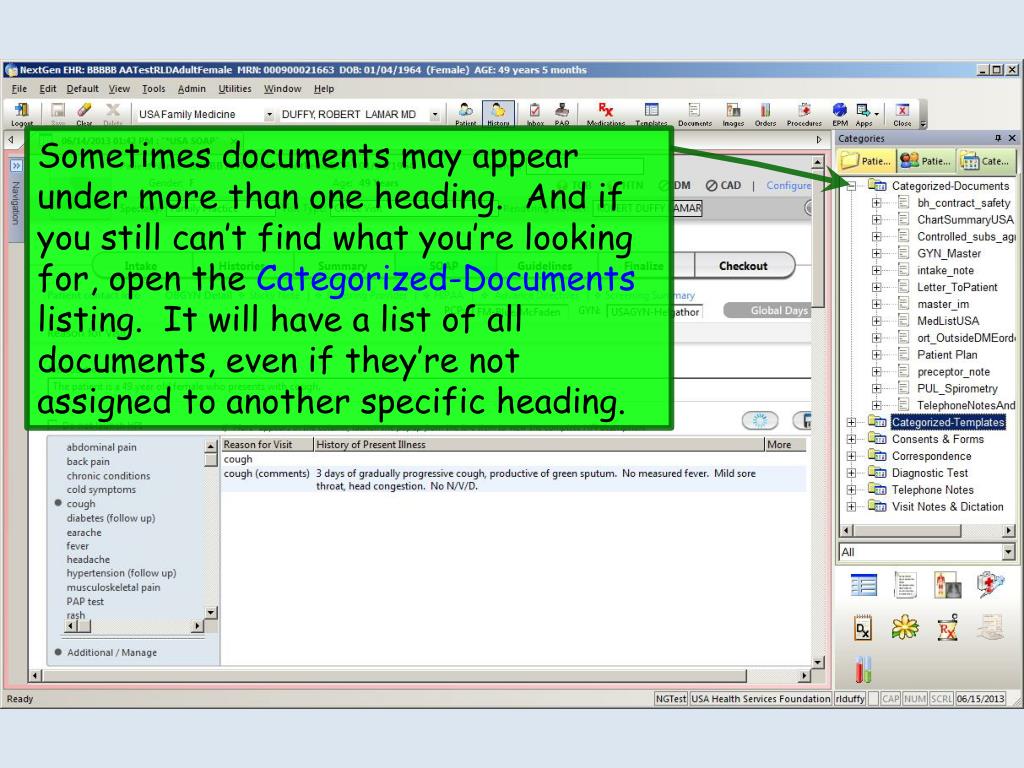The height and width of the screenshot is (768, 1024).
Task: Click the main form horizontal scrollbar thumb
Action: (x=394, y=675)
